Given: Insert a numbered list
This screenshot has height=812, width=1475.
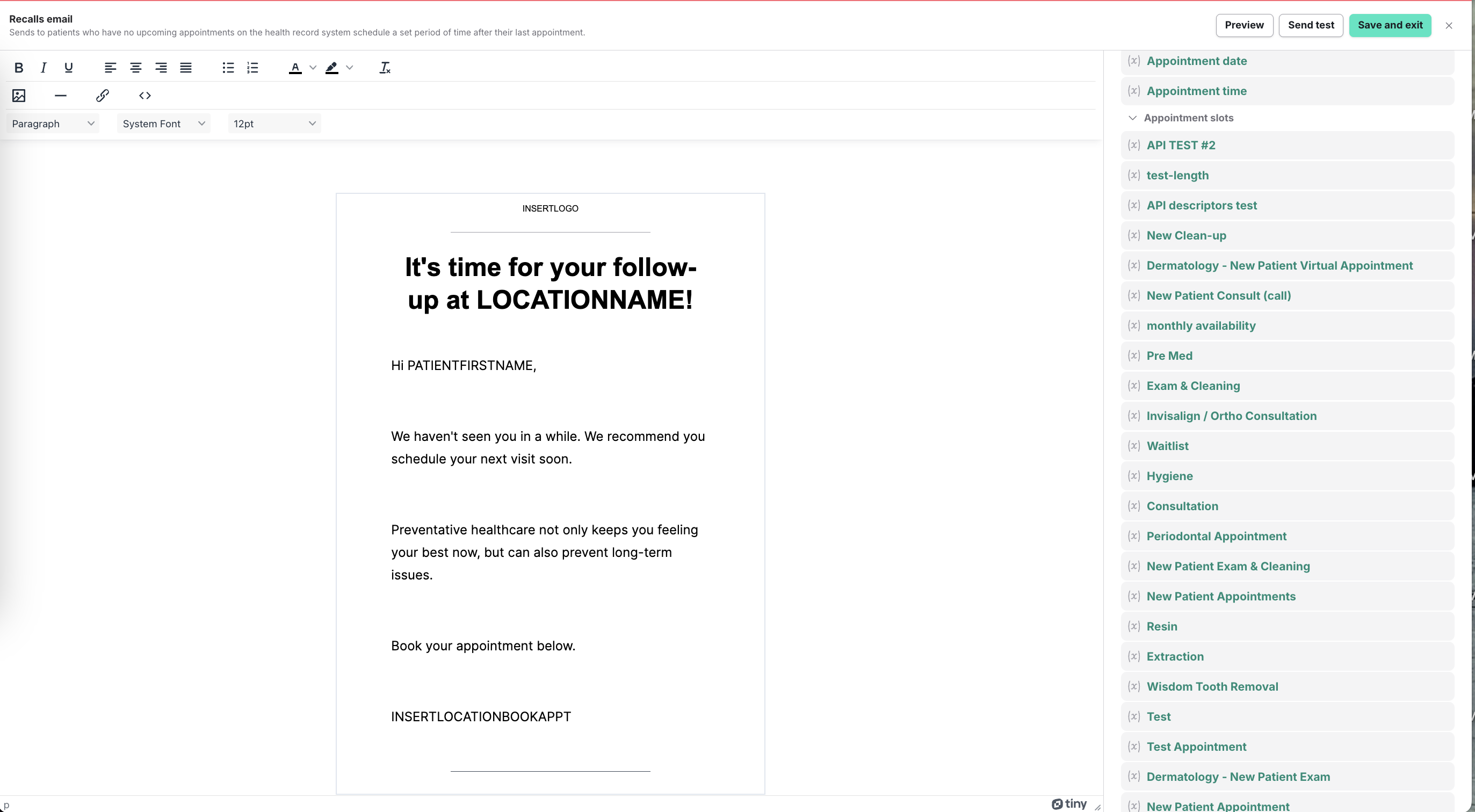Looking at the screenshot, I should [252, 68].
